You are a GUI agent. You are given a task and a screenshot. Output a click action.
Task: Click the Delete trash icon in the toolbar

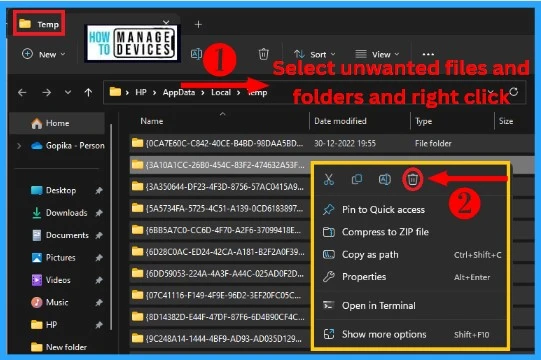pyautogui.click(x=264, y=54)
